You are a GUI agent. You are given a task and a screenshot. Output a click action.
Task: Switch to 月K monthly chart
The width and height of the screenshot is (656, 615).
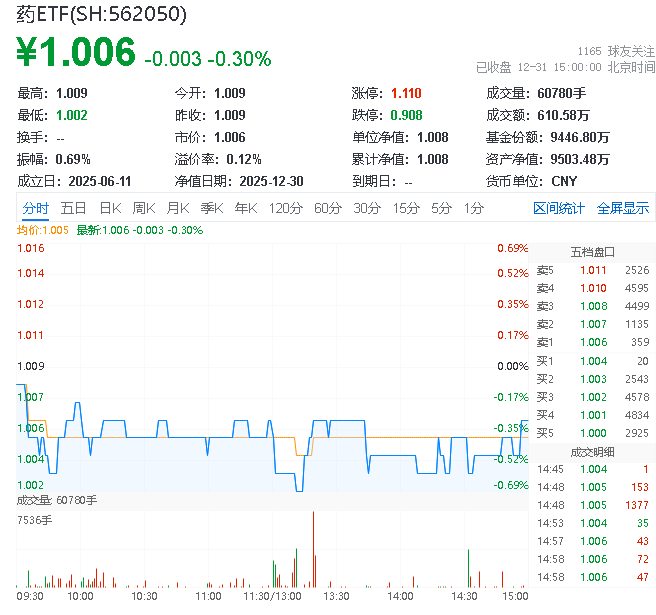[x=178, y=208]
